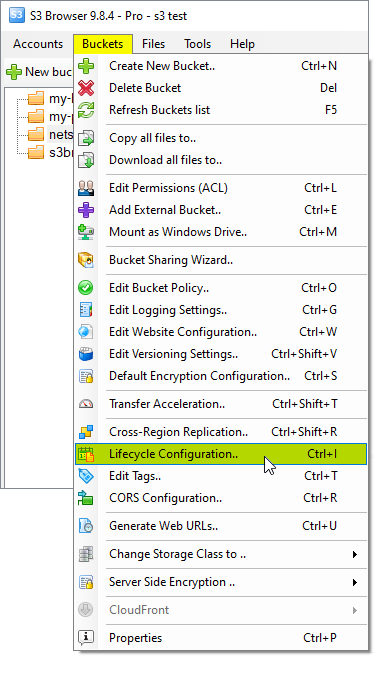The height and width of the screenshot is (675, 392).
Task: Open Edit Permissions (ACL) entry
Action: click(221, 188)
